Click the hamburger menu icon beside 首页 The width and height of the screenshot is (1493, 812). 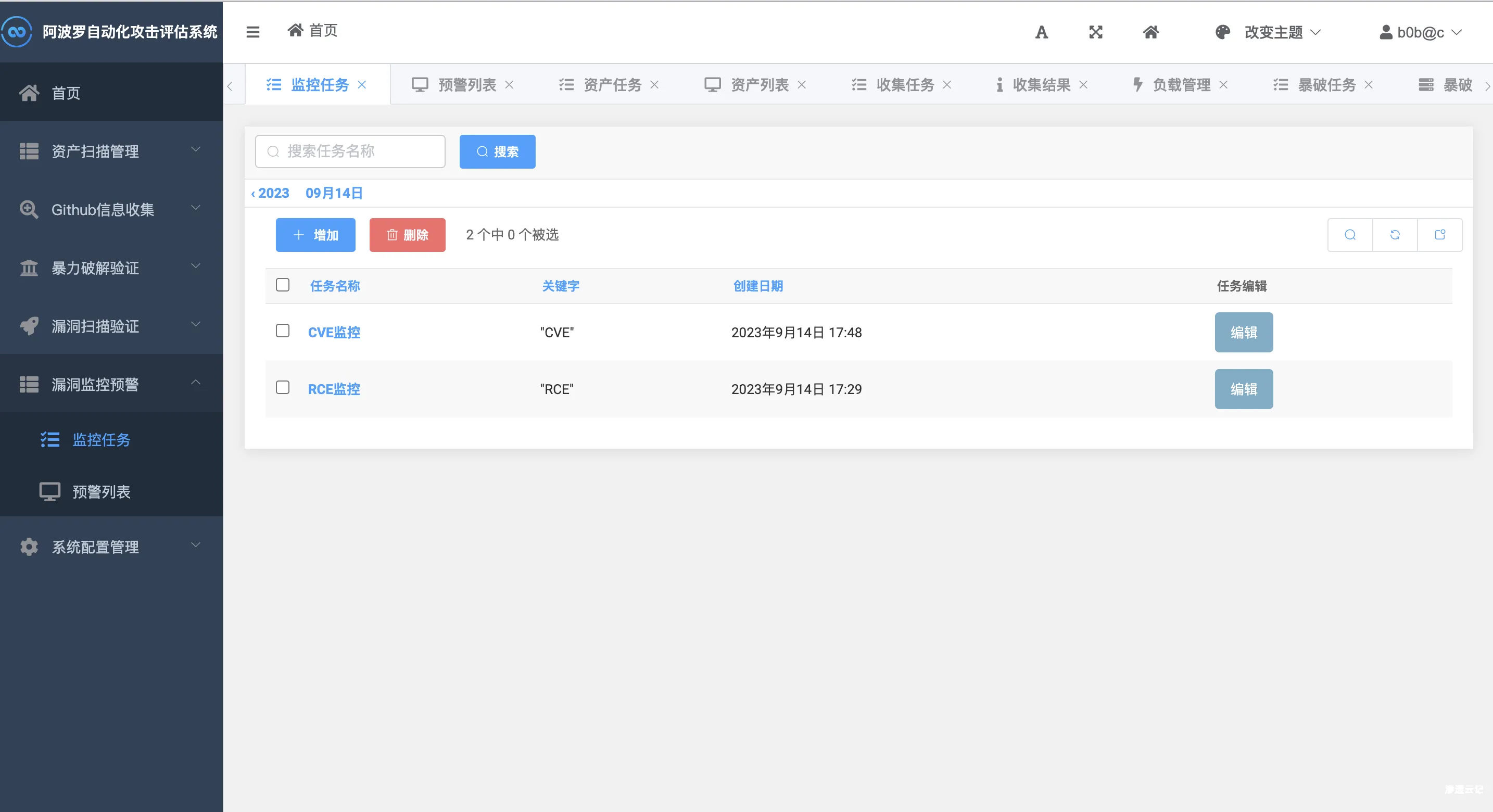(252, 32)
